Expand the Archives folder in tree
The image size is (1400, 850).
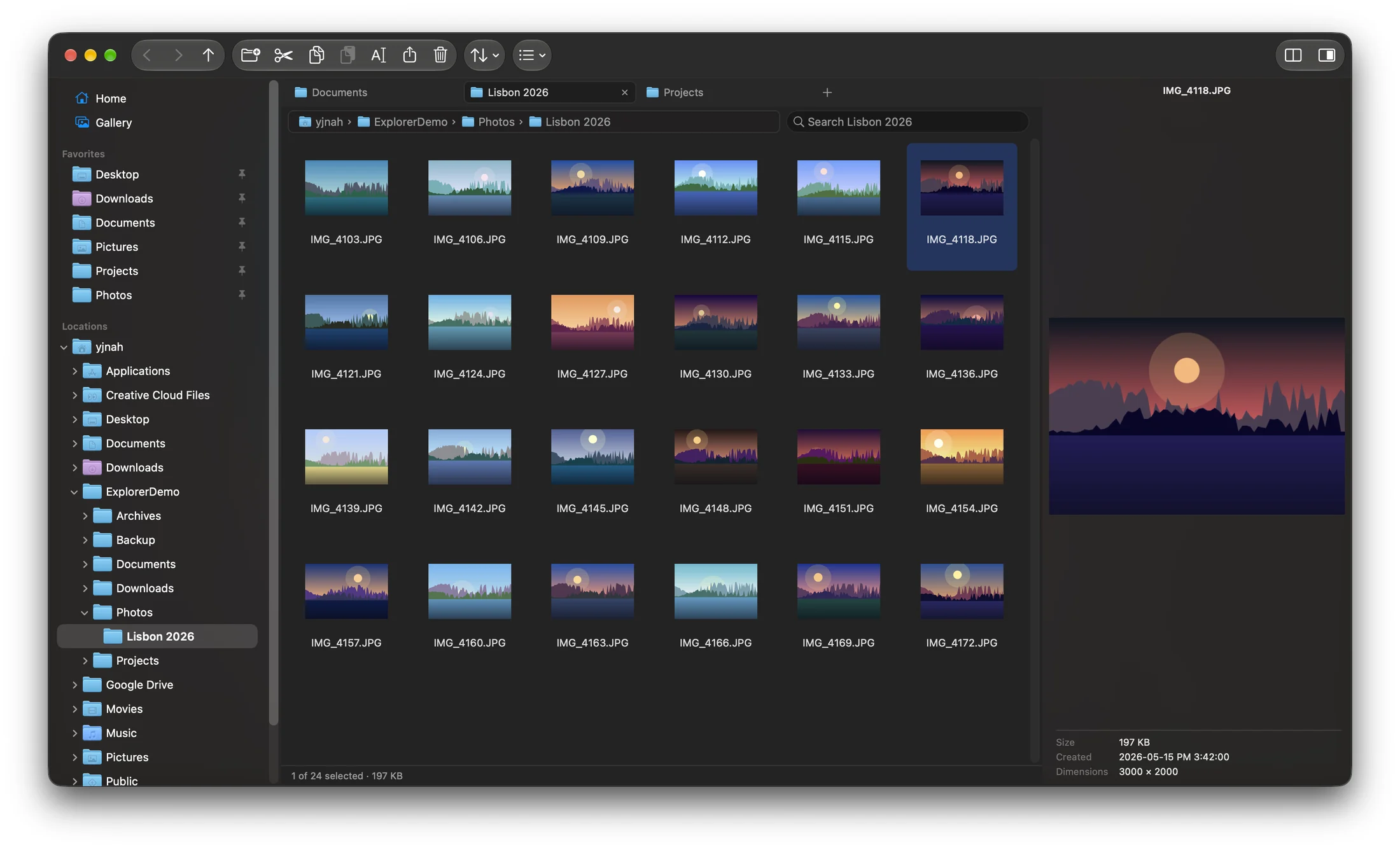point(85,517)
